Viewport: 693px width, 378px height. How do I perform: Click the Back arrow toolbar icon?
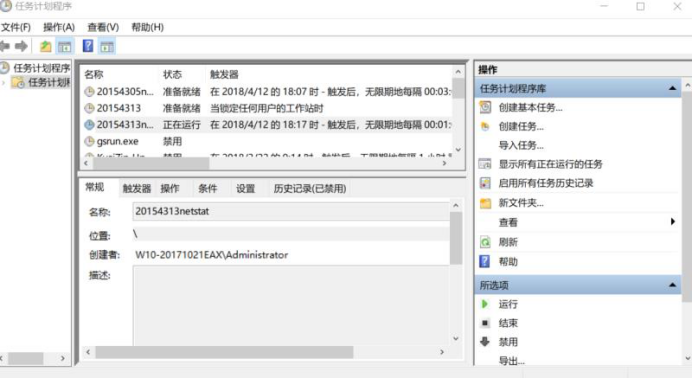(x=5, y=46)
